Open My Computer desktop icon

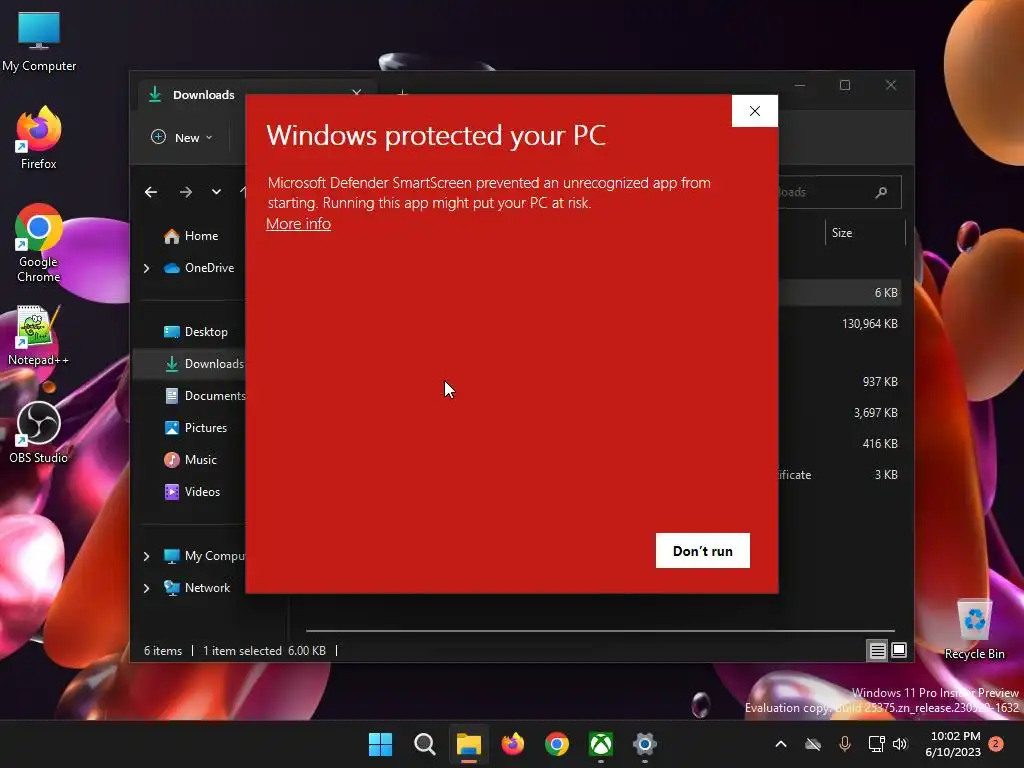(39, 41)
